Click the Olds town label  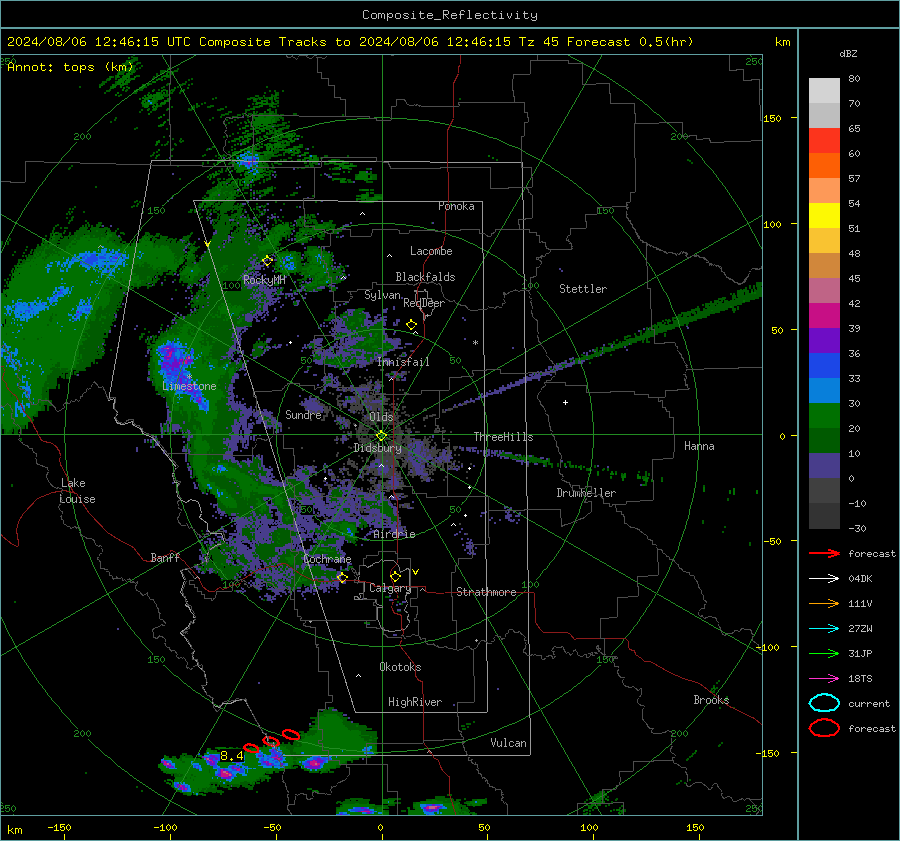381,417
